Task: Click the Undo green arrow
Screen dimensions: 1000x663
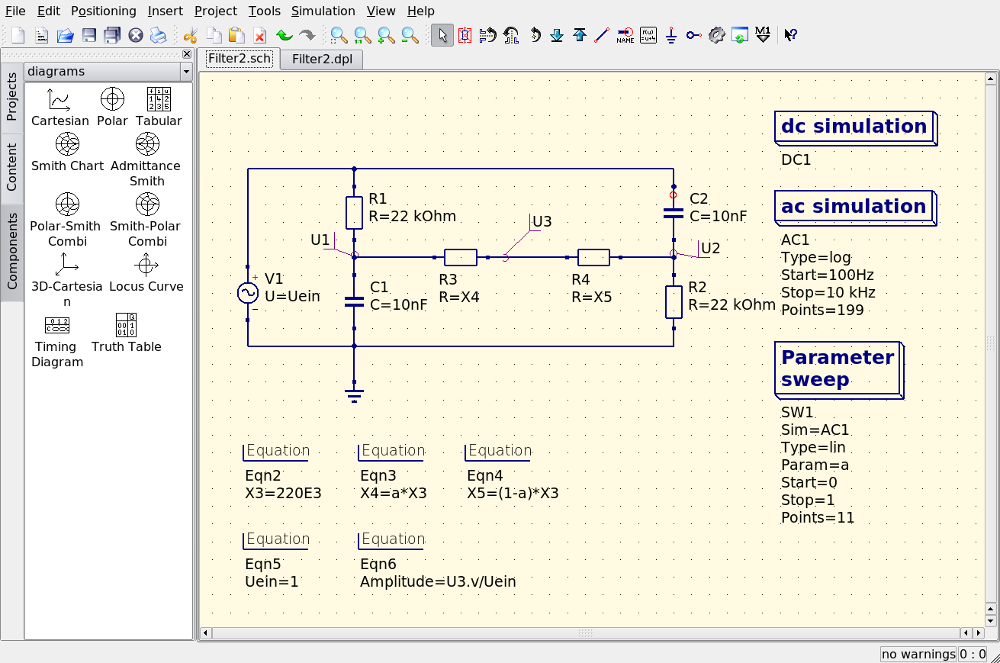Action: (x=284, y=36)
